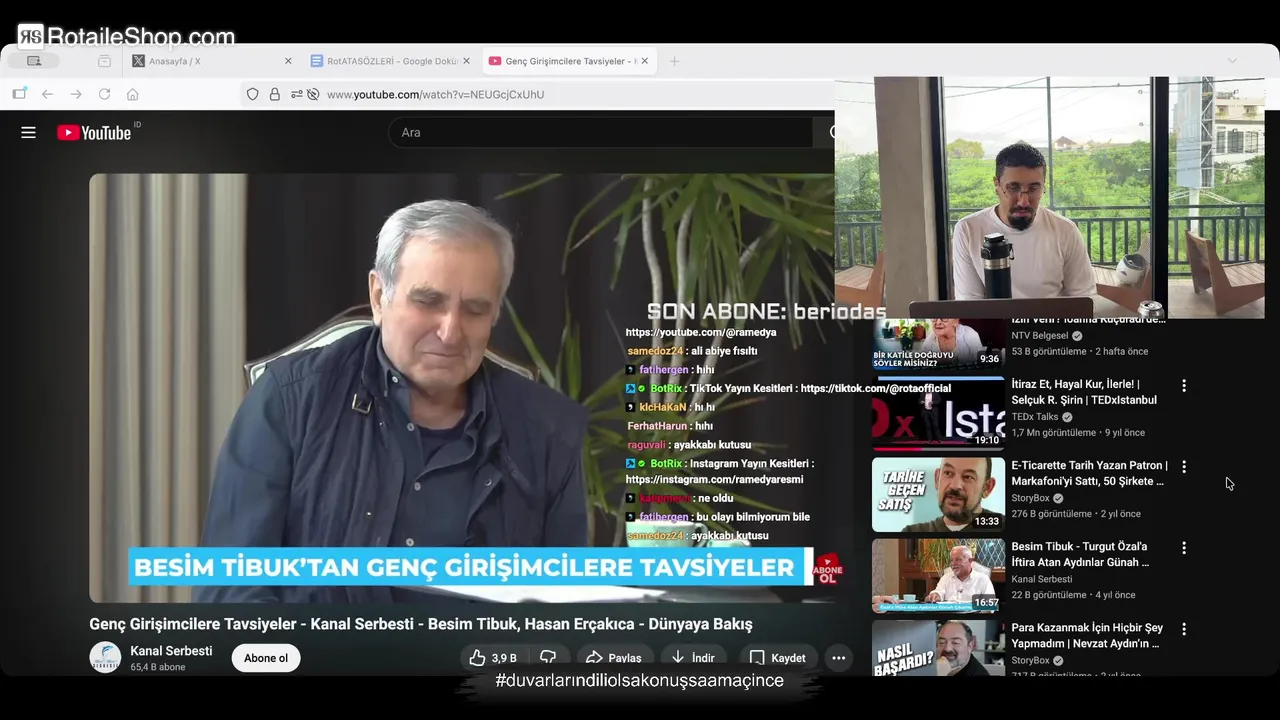Image resolution: width=1280 pixels, height=720 pixels.
Task: Open the site permissions sliders icon
Action: tap(297, 94)
